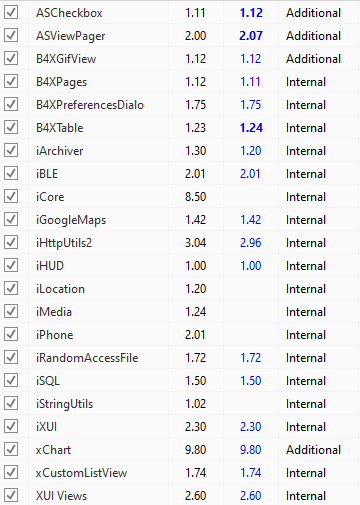Screen dimensions: 360x505
Task: Toggle the iCore checkbox
Action: pos(11,196)
